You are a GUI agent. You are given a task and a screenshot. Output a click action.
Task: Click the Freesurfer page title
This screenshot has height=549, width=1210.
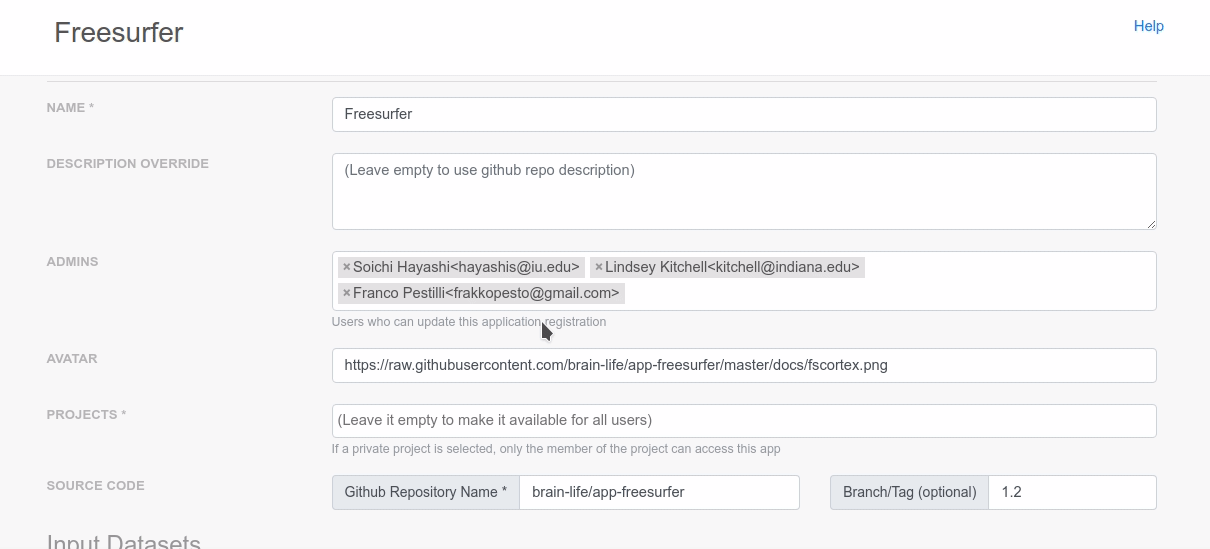point(119,32)
